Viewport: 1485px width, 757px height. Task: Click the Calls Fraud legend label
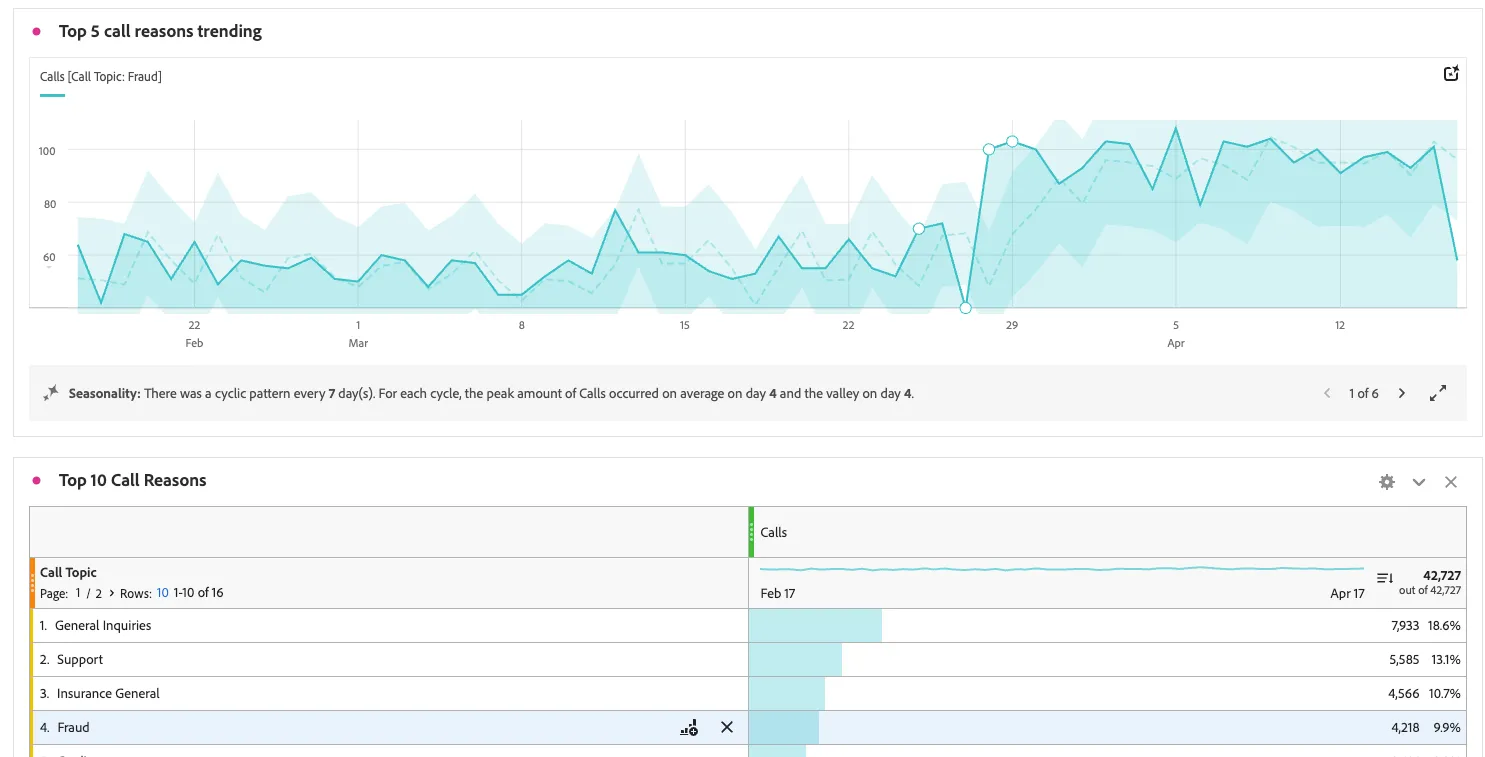[x=101, y=77]
